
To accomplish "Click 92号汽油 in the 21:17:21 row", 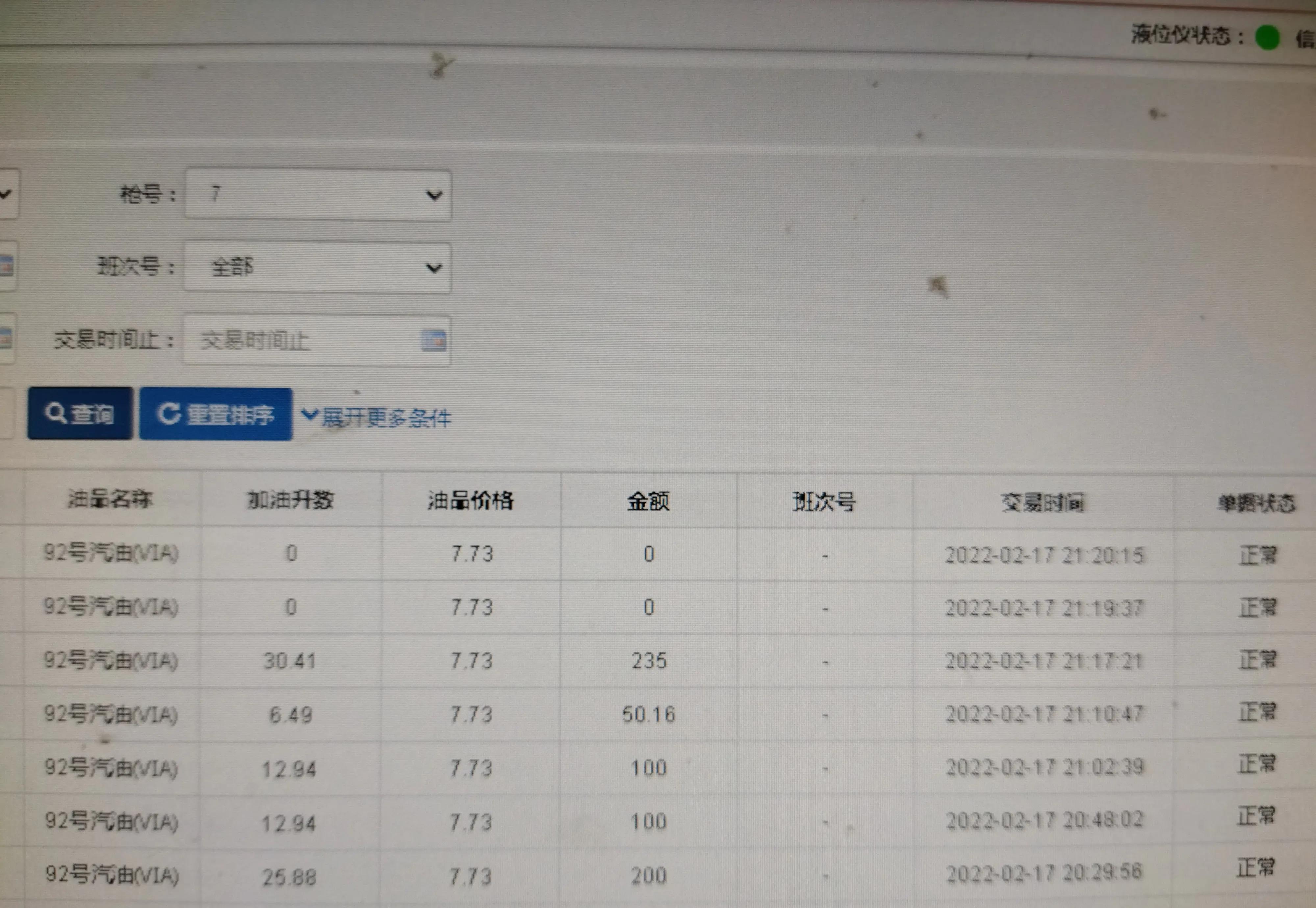I will [x=111, y=661].
